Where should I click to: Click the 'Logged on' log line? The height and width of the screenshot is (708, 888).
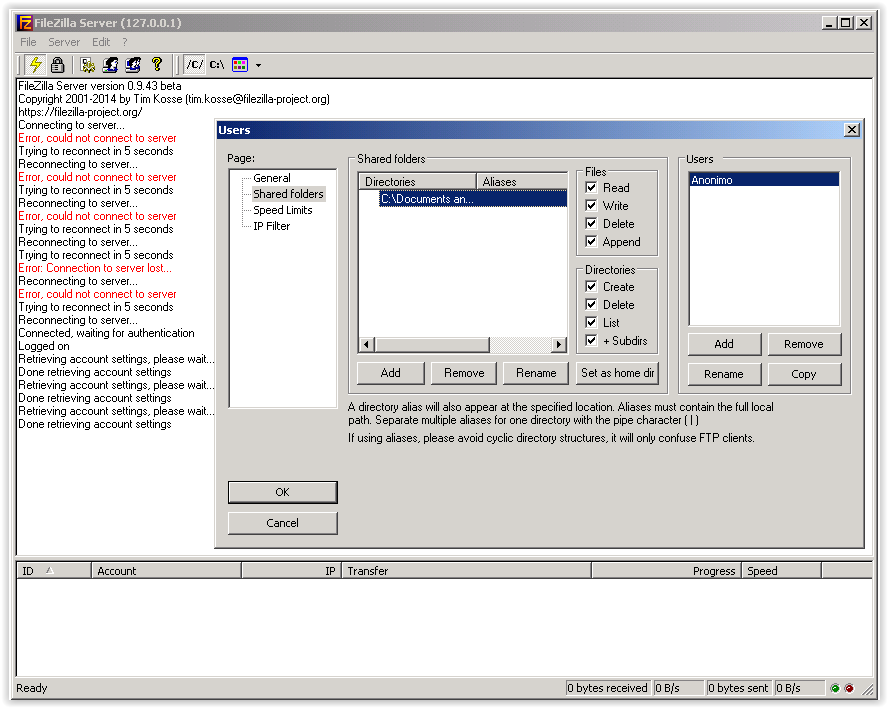[x=44, y=347]
